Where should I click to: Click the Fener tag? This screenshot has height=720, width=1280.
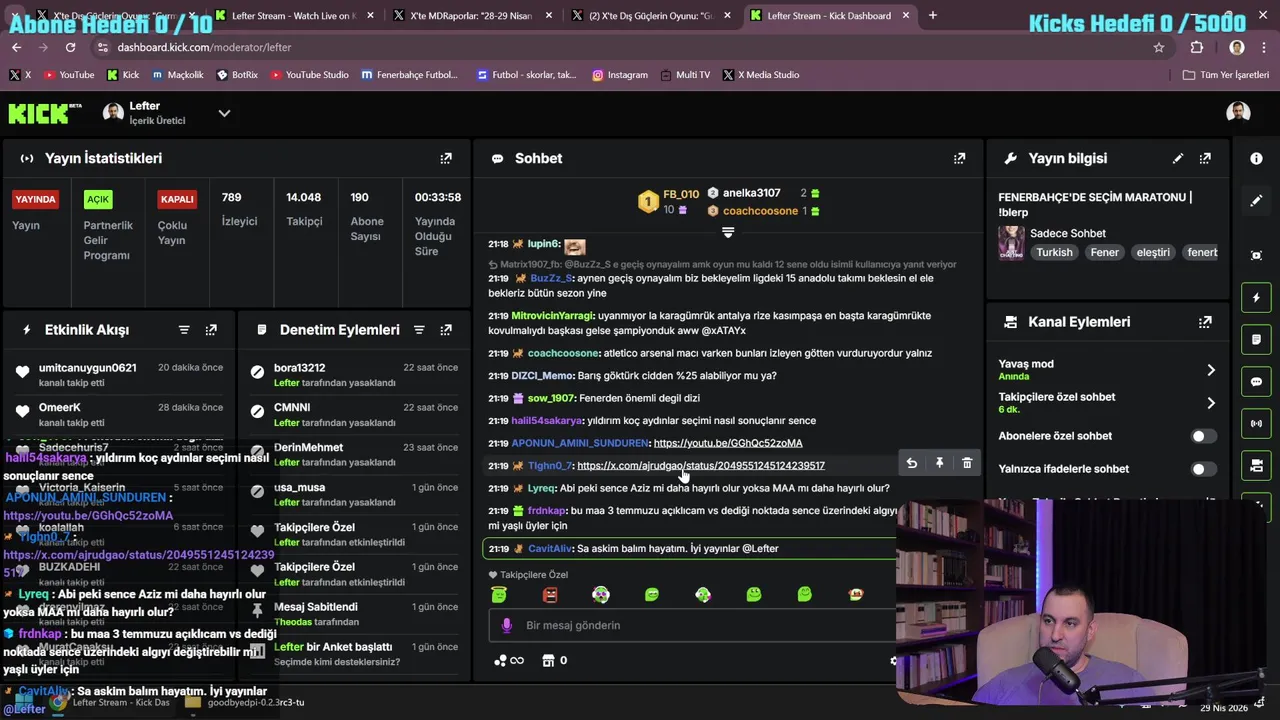click(1104, 253)
